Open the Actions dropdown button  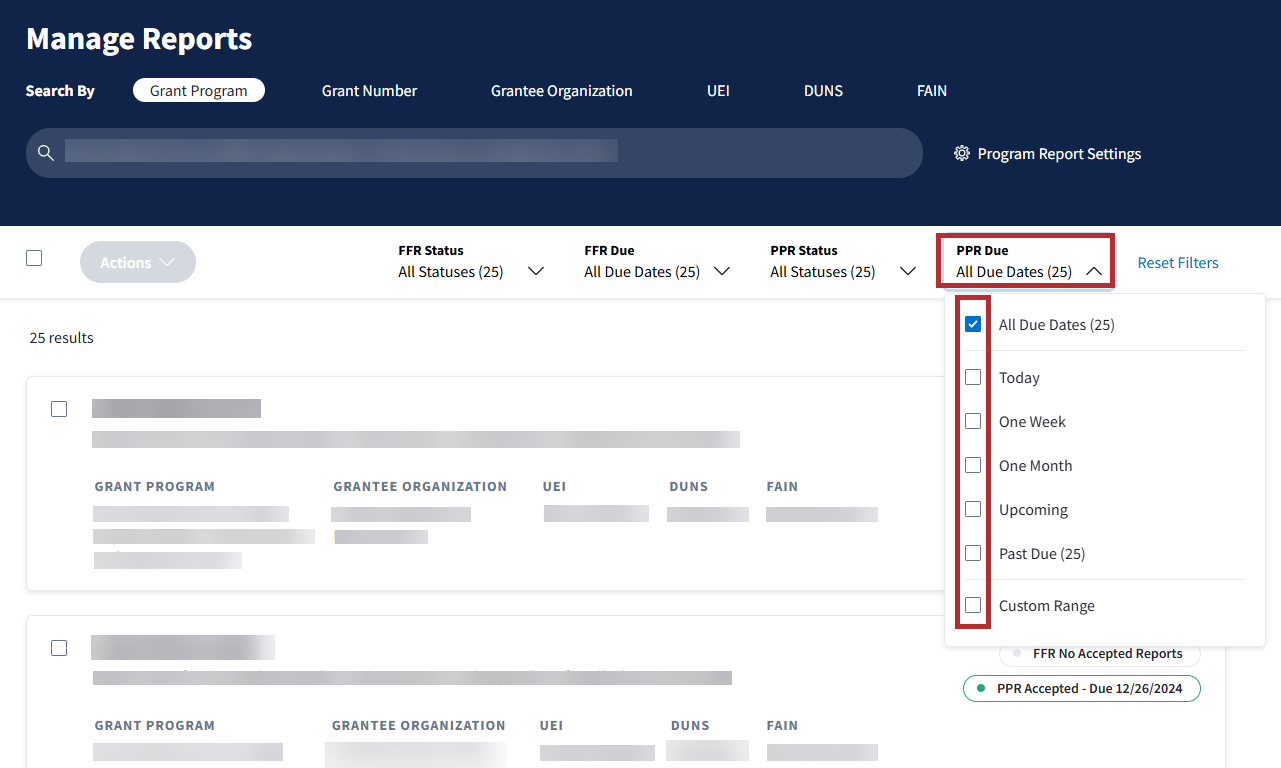(x=138, y=262)
